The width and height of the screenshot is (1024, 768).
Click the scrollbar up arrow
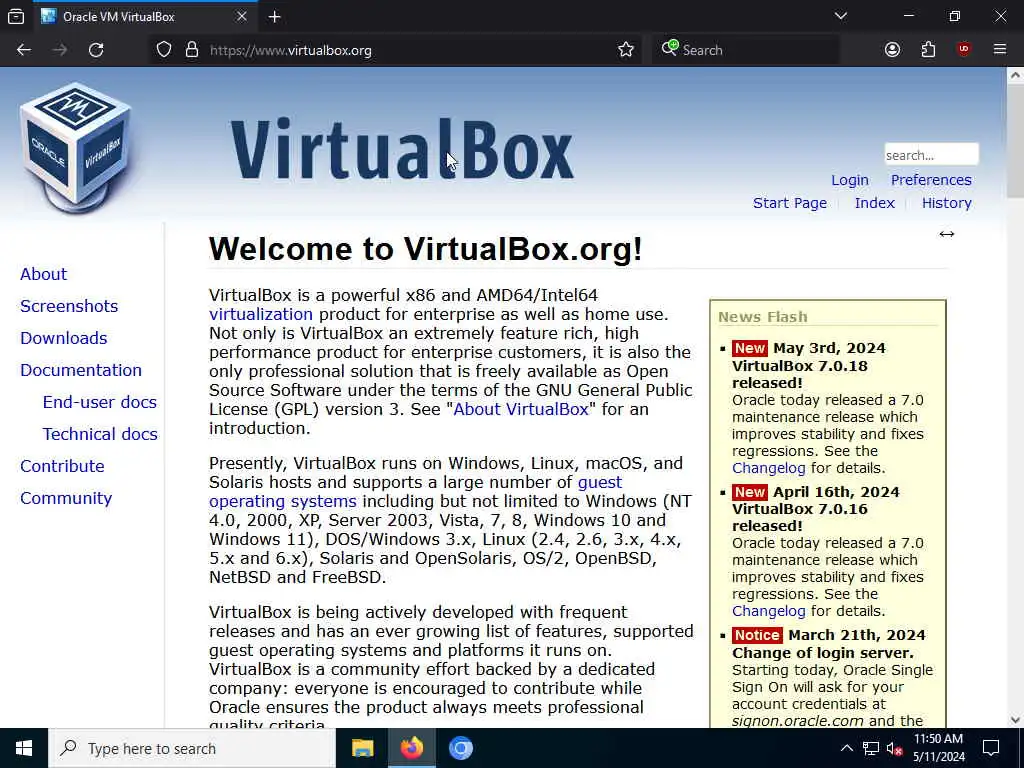point(1015,75)
